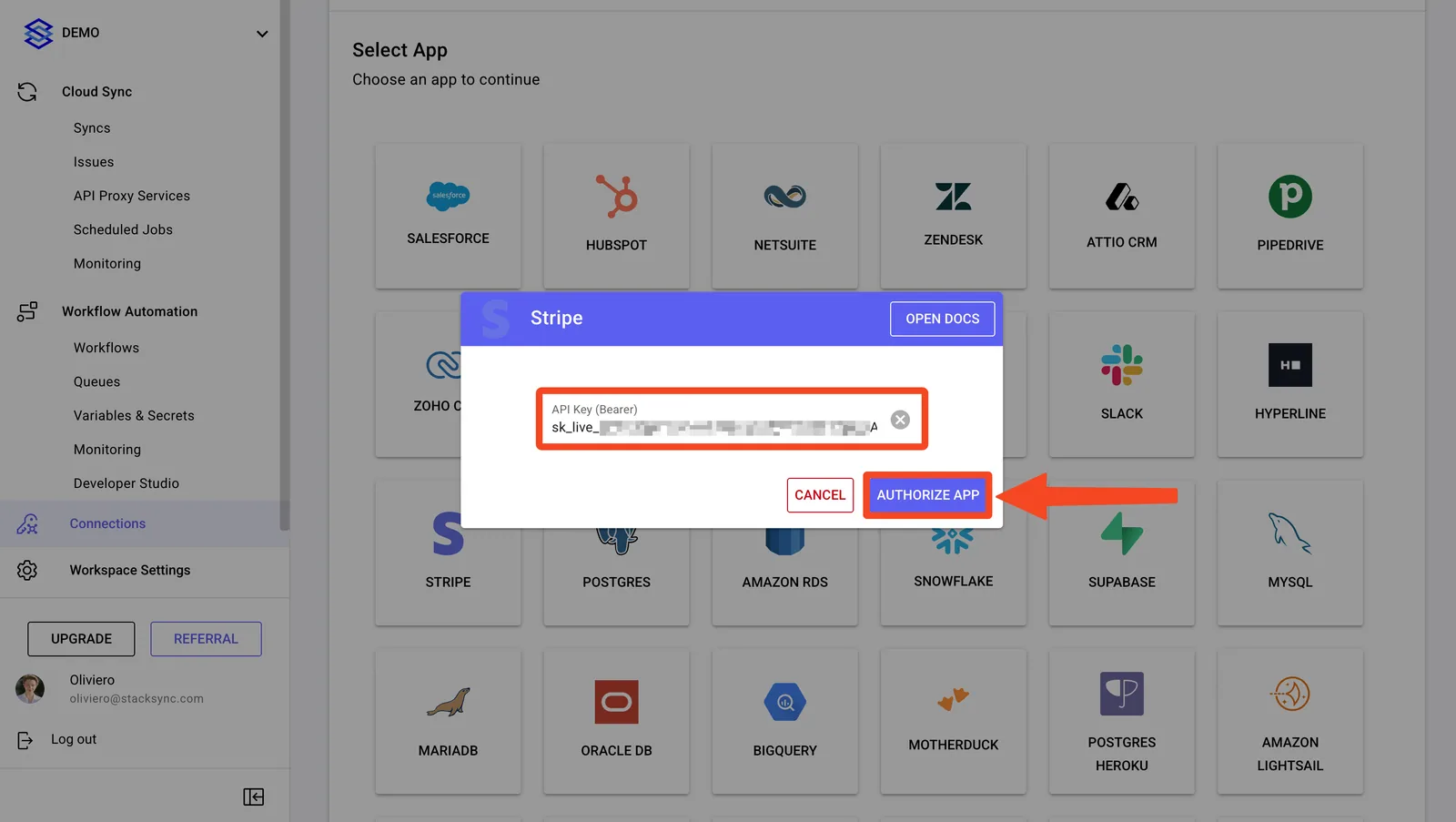1456x822 pixels.
Task: Click CANCEL in the Stripe dialog
Action: click(820, 495)
